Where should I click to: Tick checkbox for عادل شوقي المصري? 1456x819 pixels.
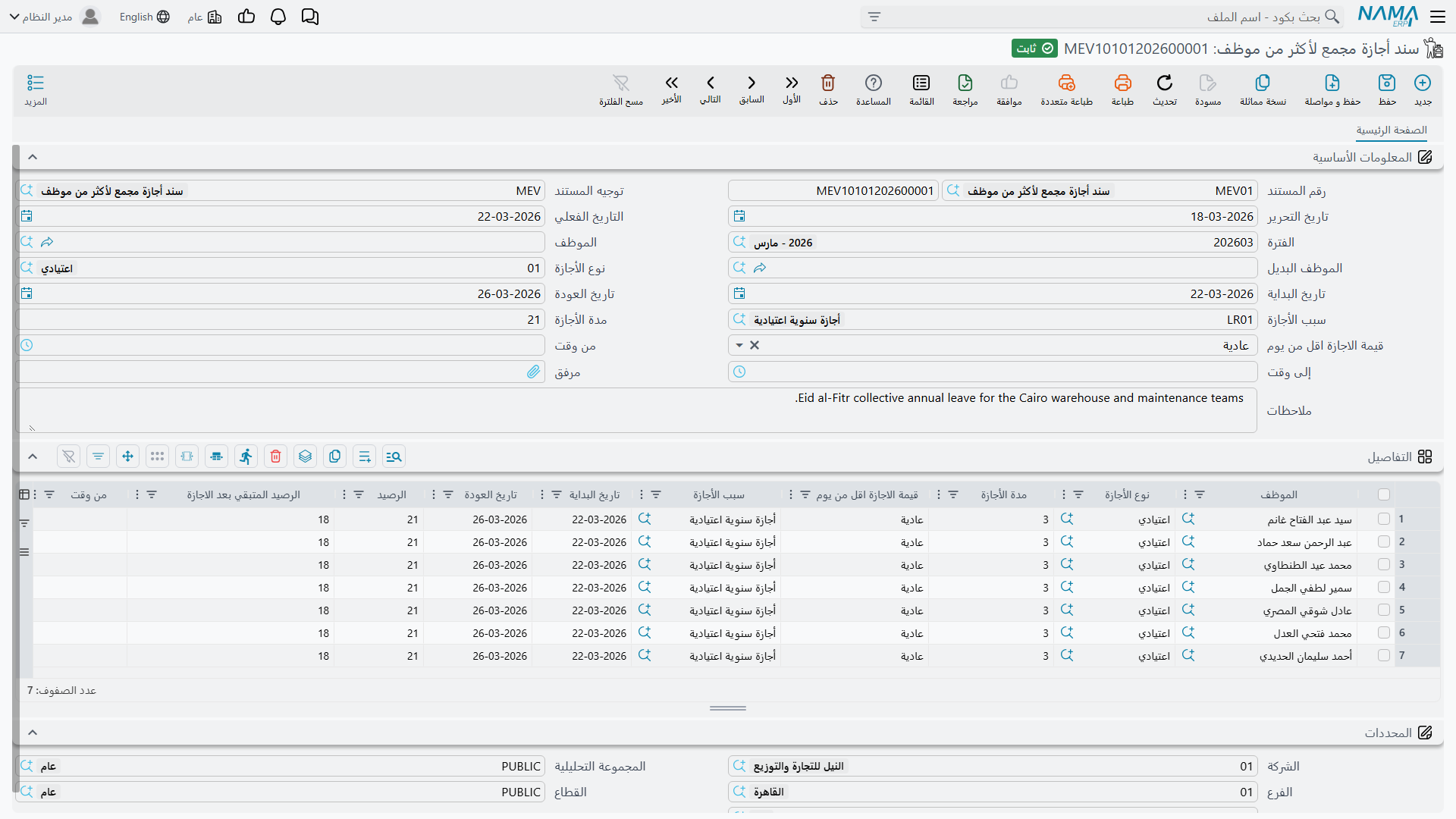point(1384,610)
